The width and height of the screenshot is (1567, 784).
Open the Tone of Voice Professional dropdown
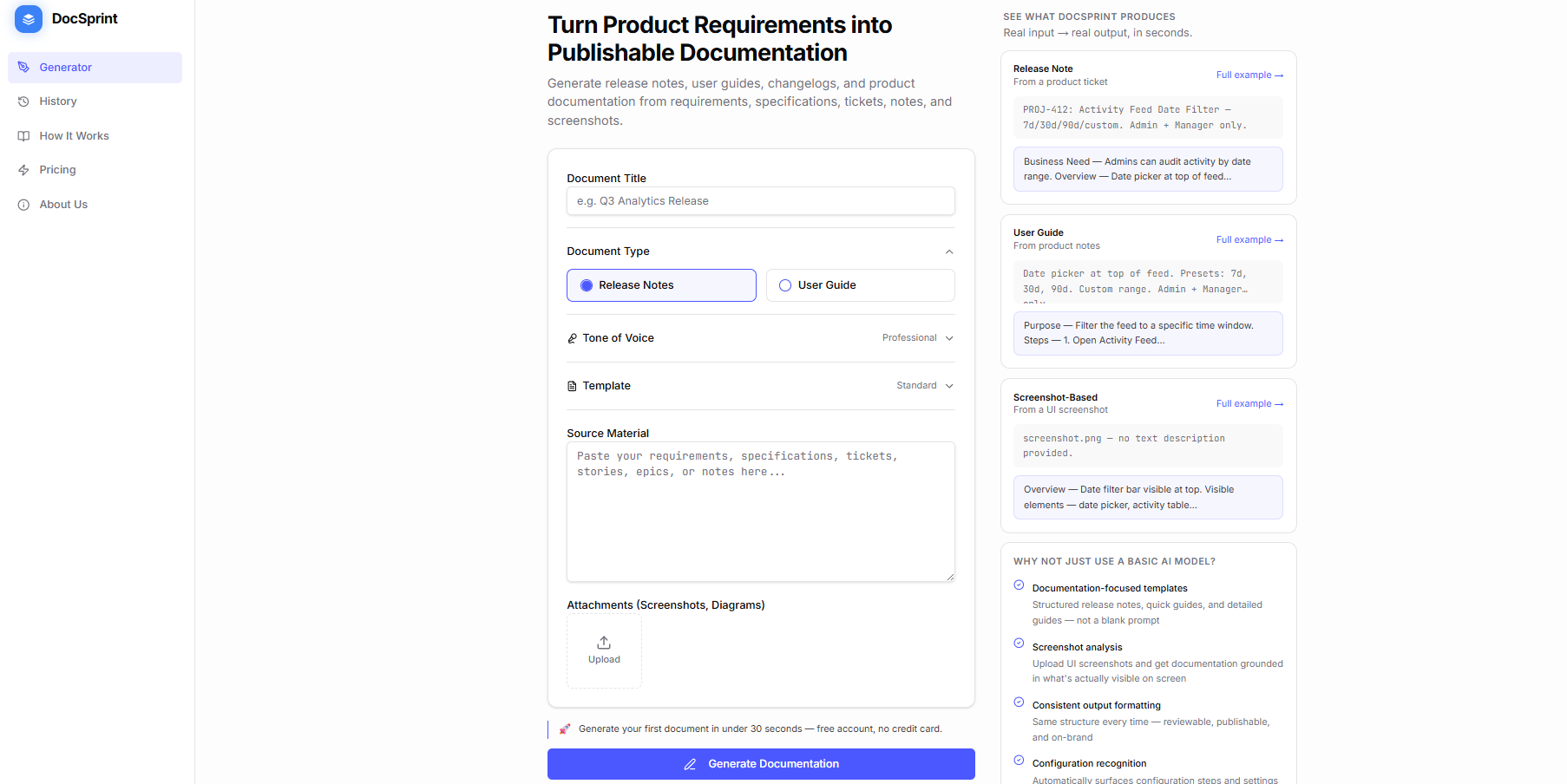918,338
